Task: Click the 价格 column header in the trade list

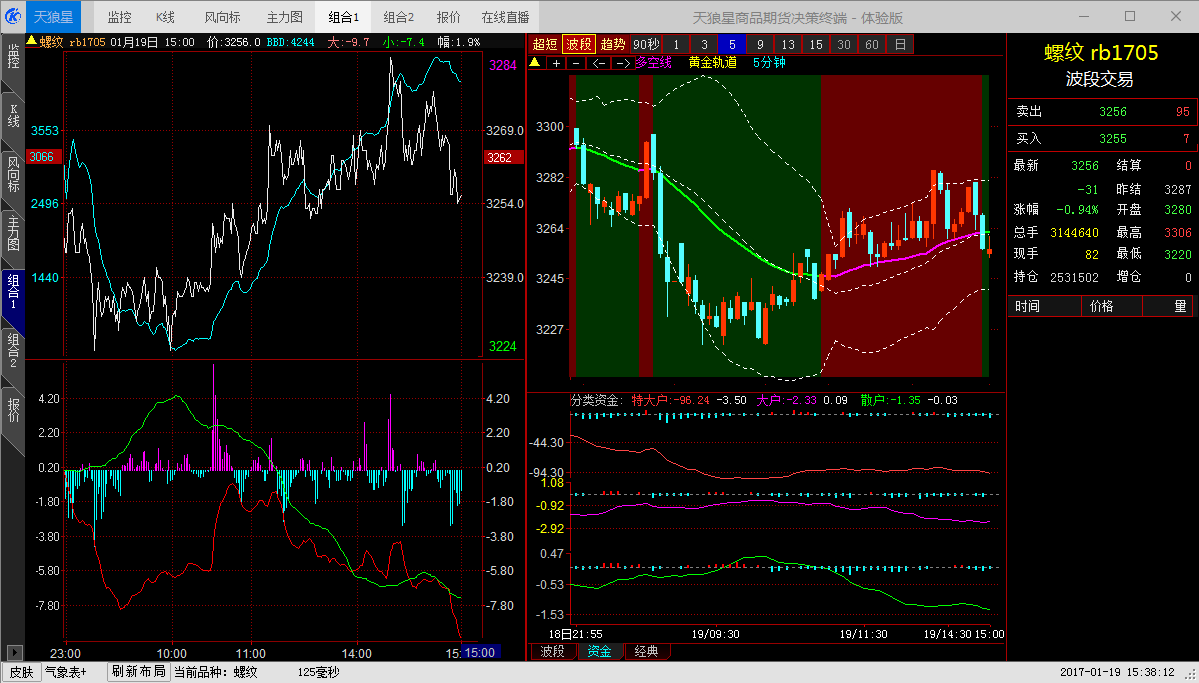Action: pos(1101,306)
